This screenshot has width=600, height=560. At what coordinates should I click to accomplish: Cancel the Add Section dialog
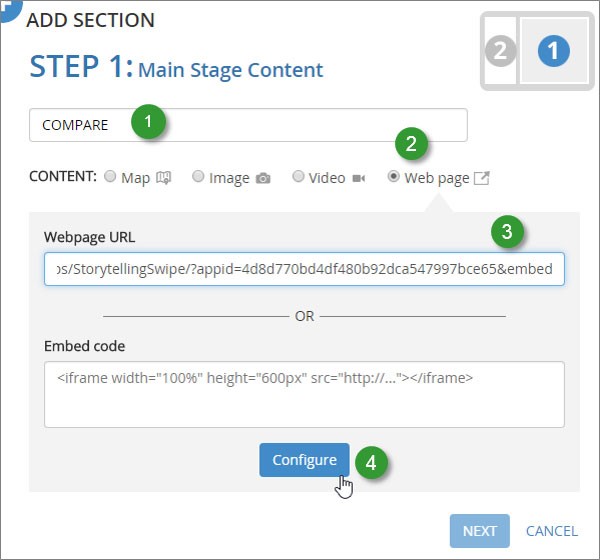pos(551,531)
